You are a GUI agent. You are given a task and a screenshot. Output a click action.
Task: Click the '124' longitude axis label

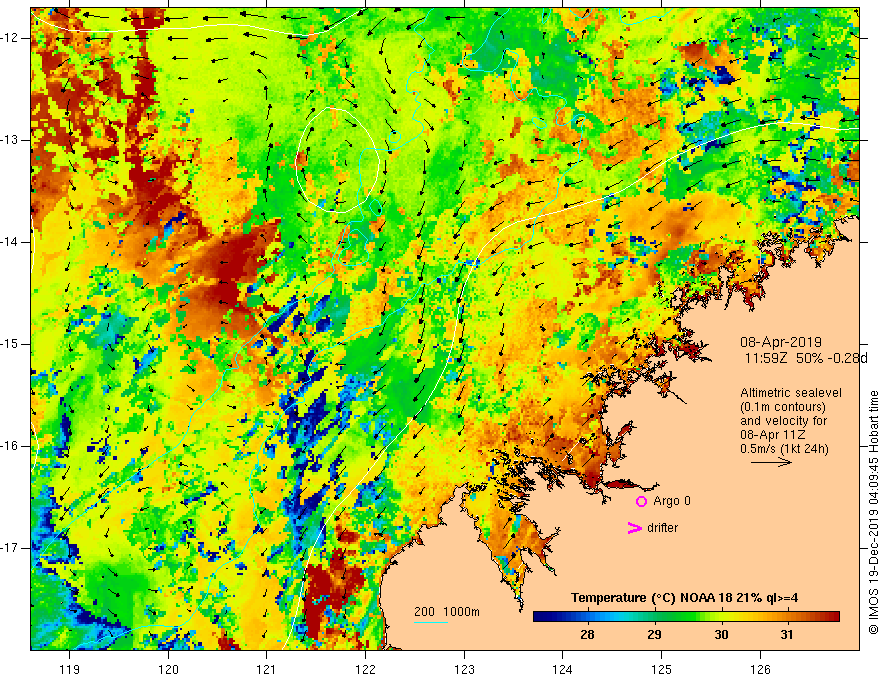pyautogui.click(x=563, y=669)
